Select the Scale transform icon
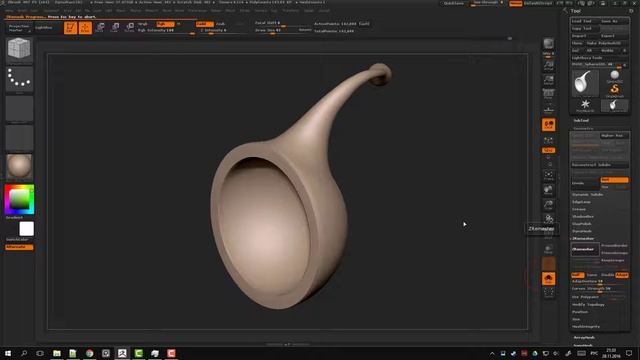This screenshot has height=360, width=640. pos(115,28)
